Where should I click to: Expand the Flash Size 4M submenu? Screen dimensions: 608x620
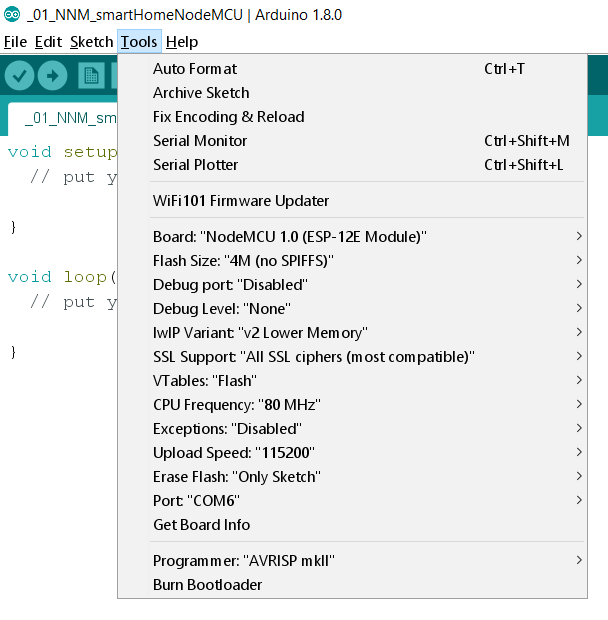[x=352, y=261]
